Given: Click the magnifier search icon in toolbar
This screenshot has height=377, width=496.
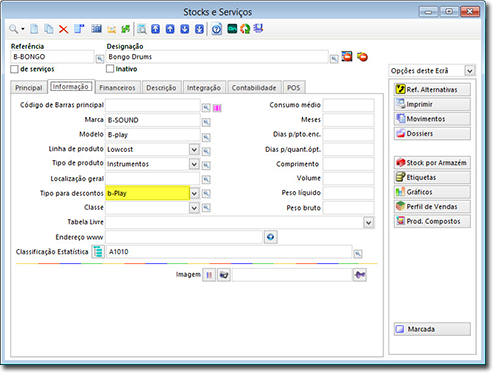Looking at the screenshot, I should pyautogui.click(x=13, y=29).
